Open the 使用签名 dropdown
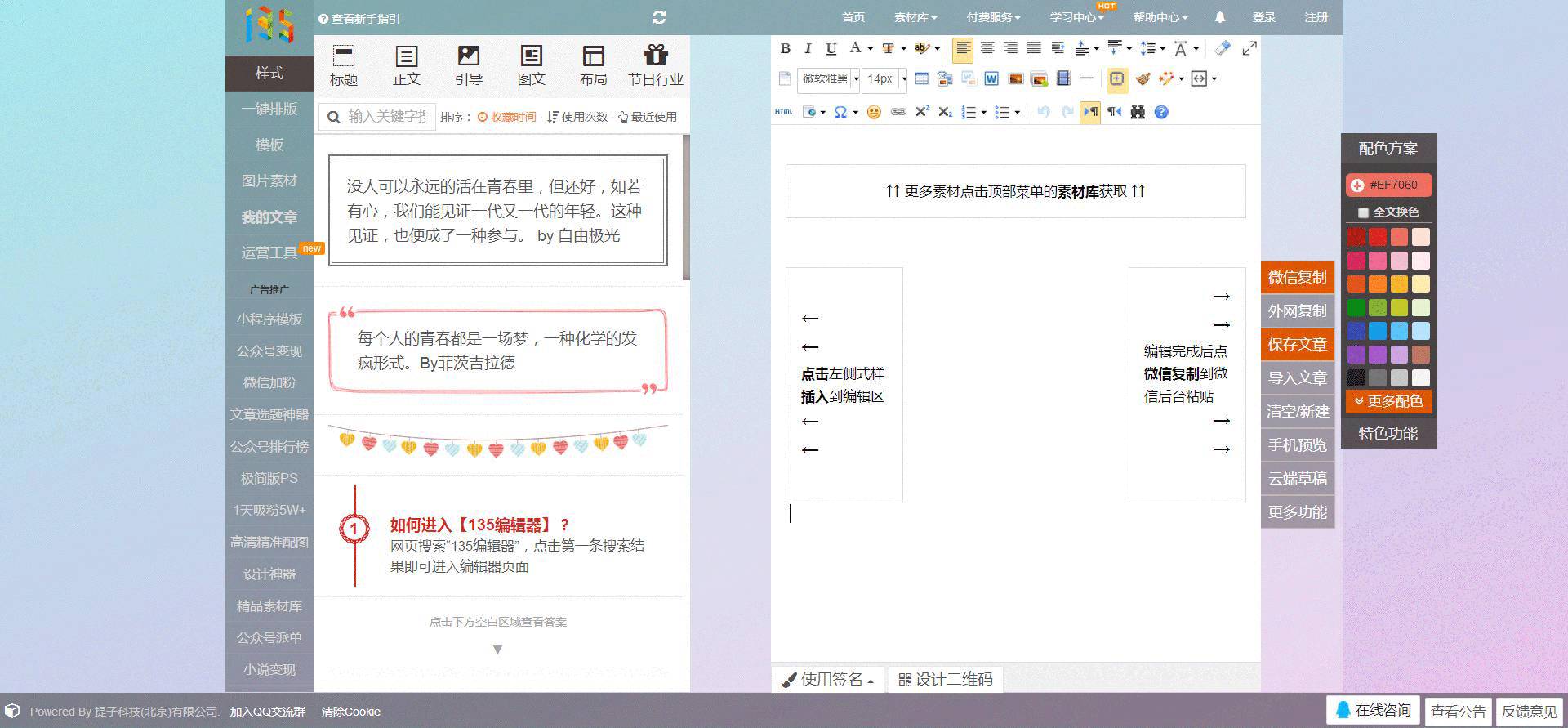 (x=828, y=680)
